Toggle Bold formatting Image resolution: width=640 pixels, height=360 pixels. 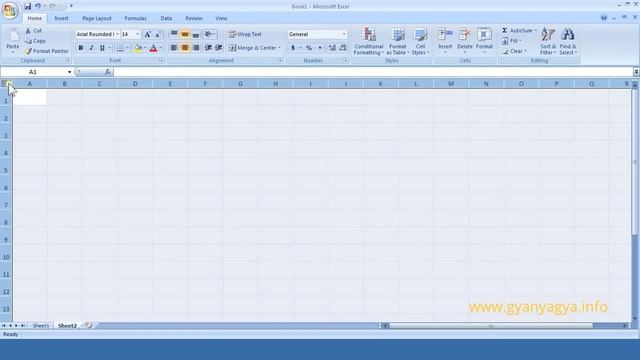click(81, 48)
